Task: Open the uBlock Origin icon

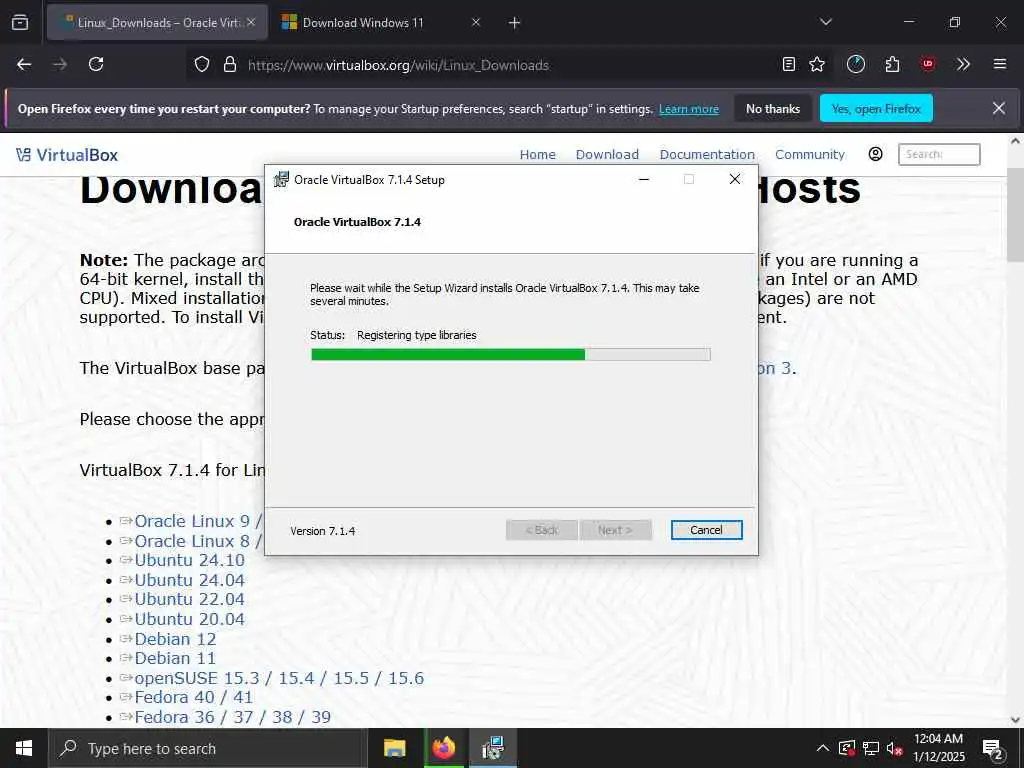Action: pos(928,64)
